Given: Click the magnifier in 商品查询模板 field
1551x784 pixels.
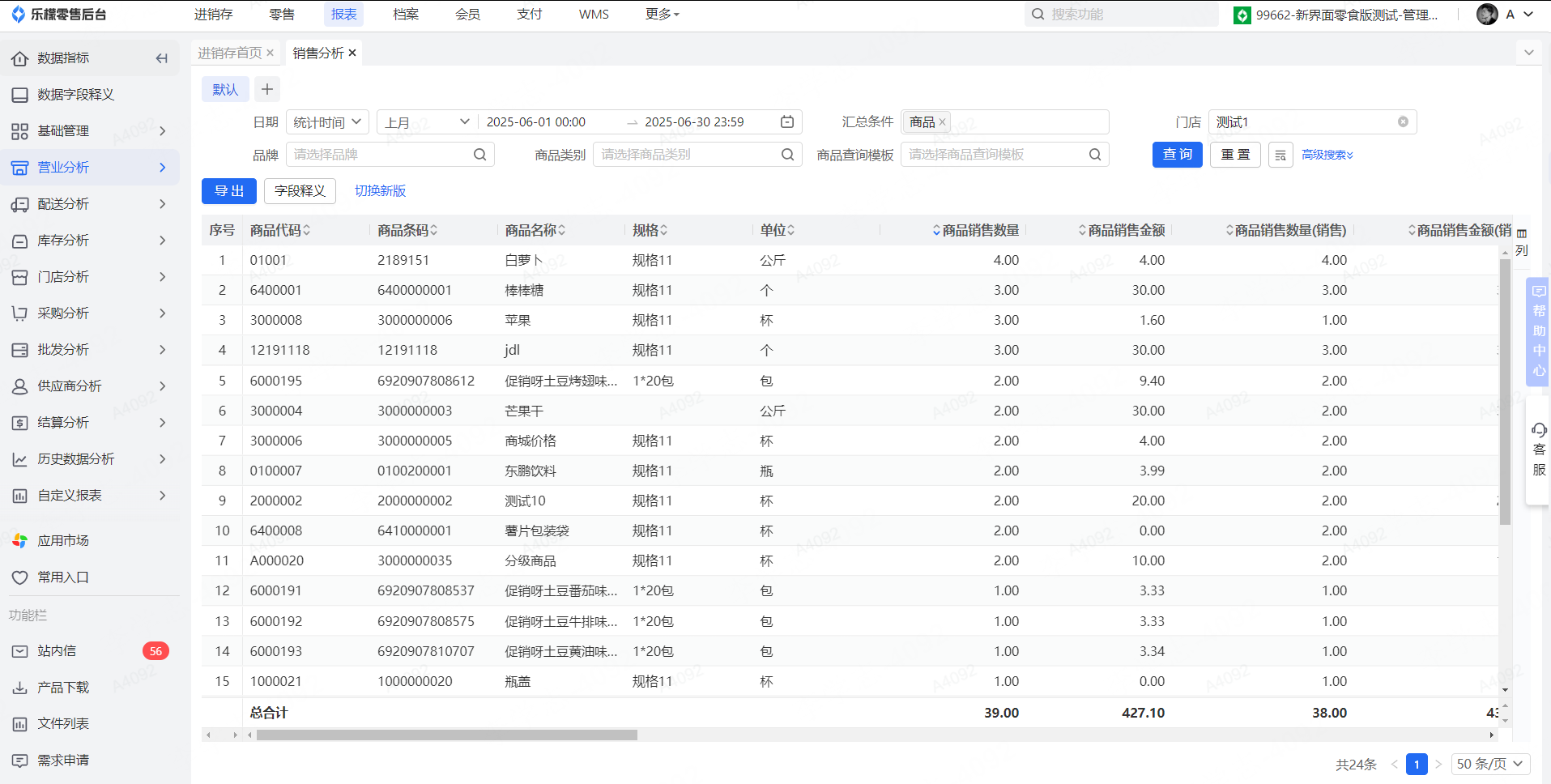Looking at the screenshot, I should pyautogui.click(x=1095, y=155).
